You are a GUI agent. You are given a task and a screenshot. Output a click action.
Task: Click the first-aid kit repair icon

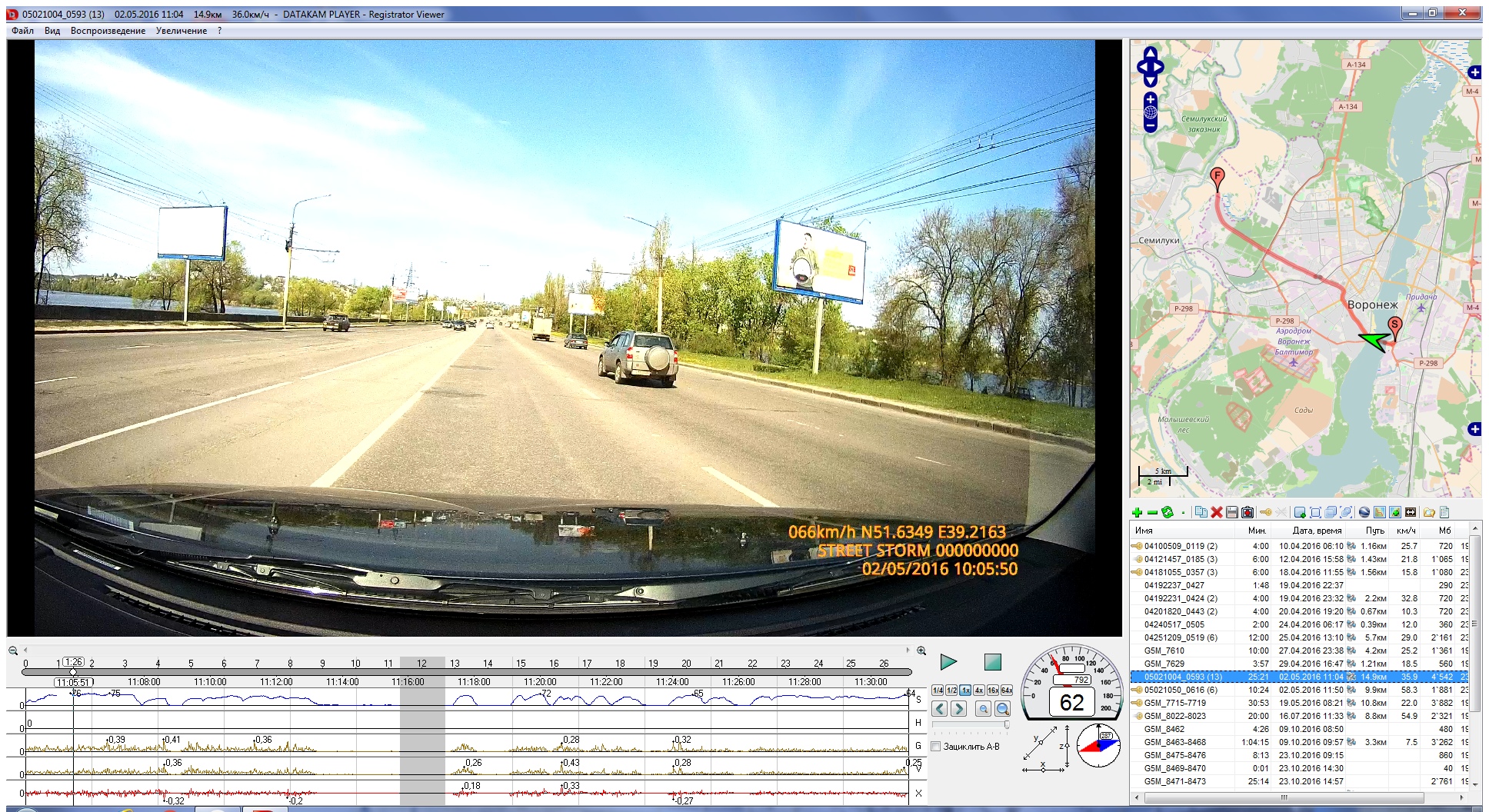click(1247, 513)
